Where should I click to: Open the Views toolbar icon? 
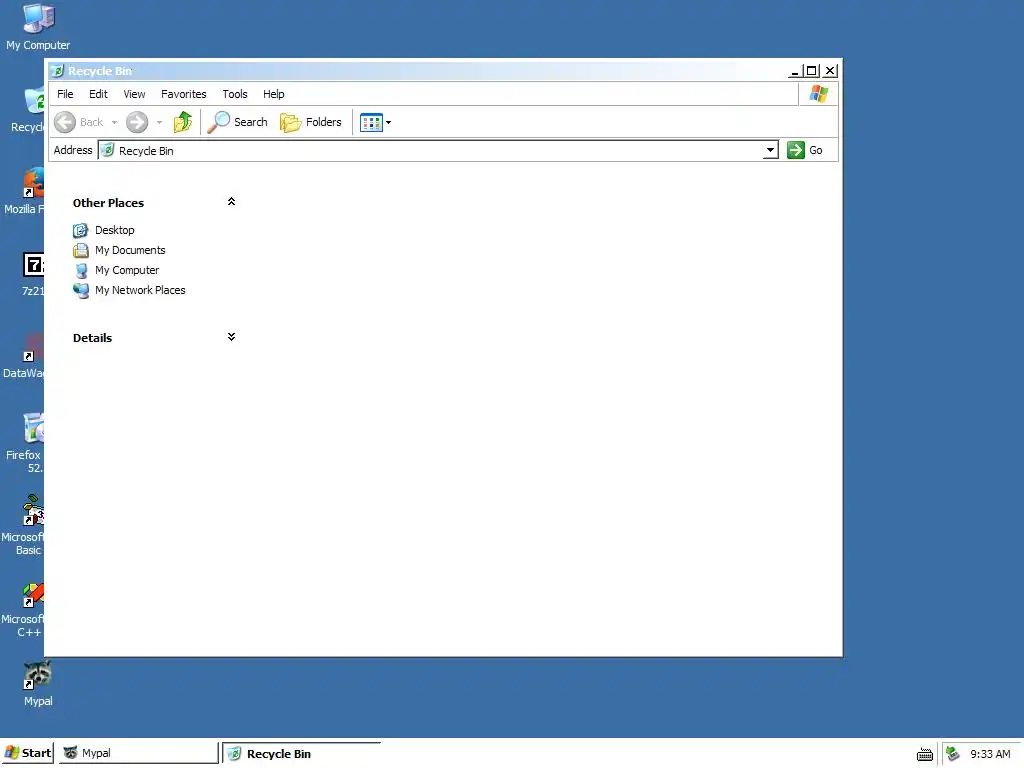pyautogui.click(x=371, y=122)
